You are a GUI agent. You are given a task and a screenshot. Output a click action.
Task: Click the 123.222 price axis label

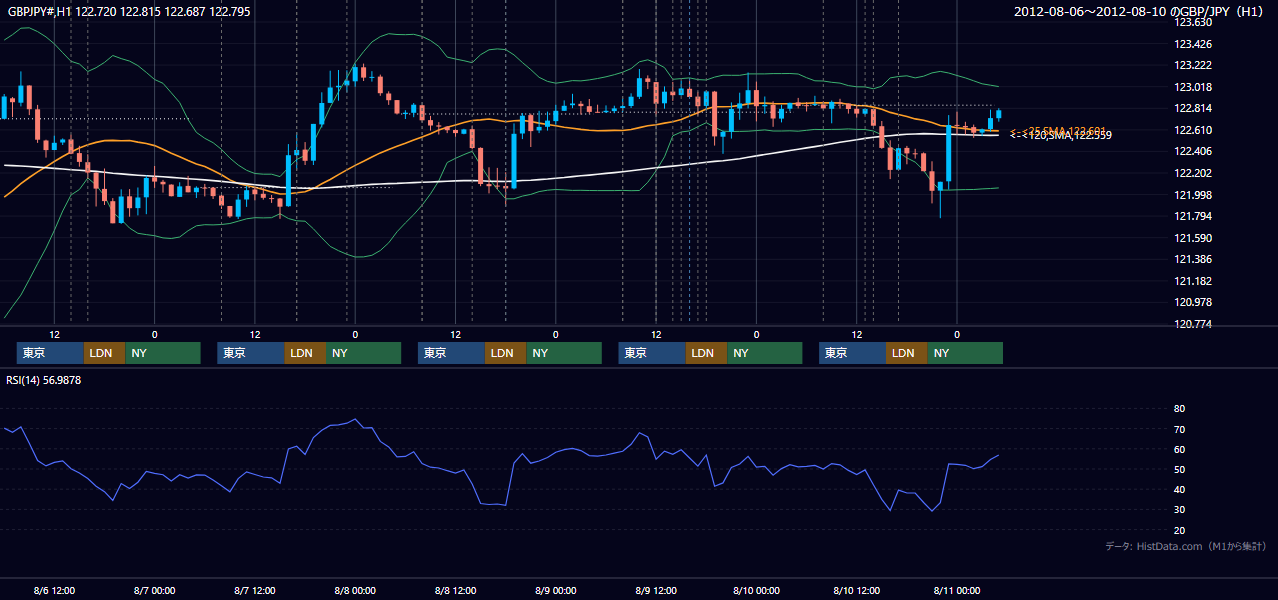click(1193, 66)
